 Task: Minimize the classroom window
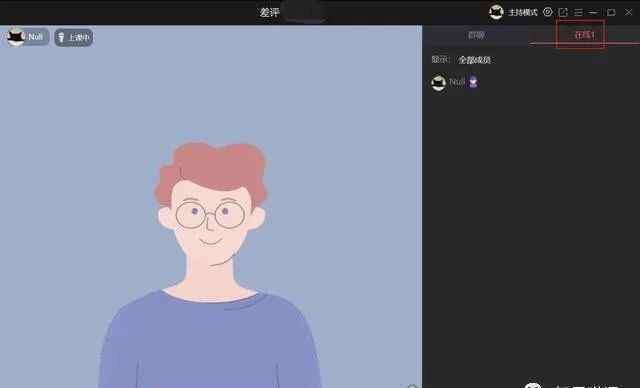(594, 13)
